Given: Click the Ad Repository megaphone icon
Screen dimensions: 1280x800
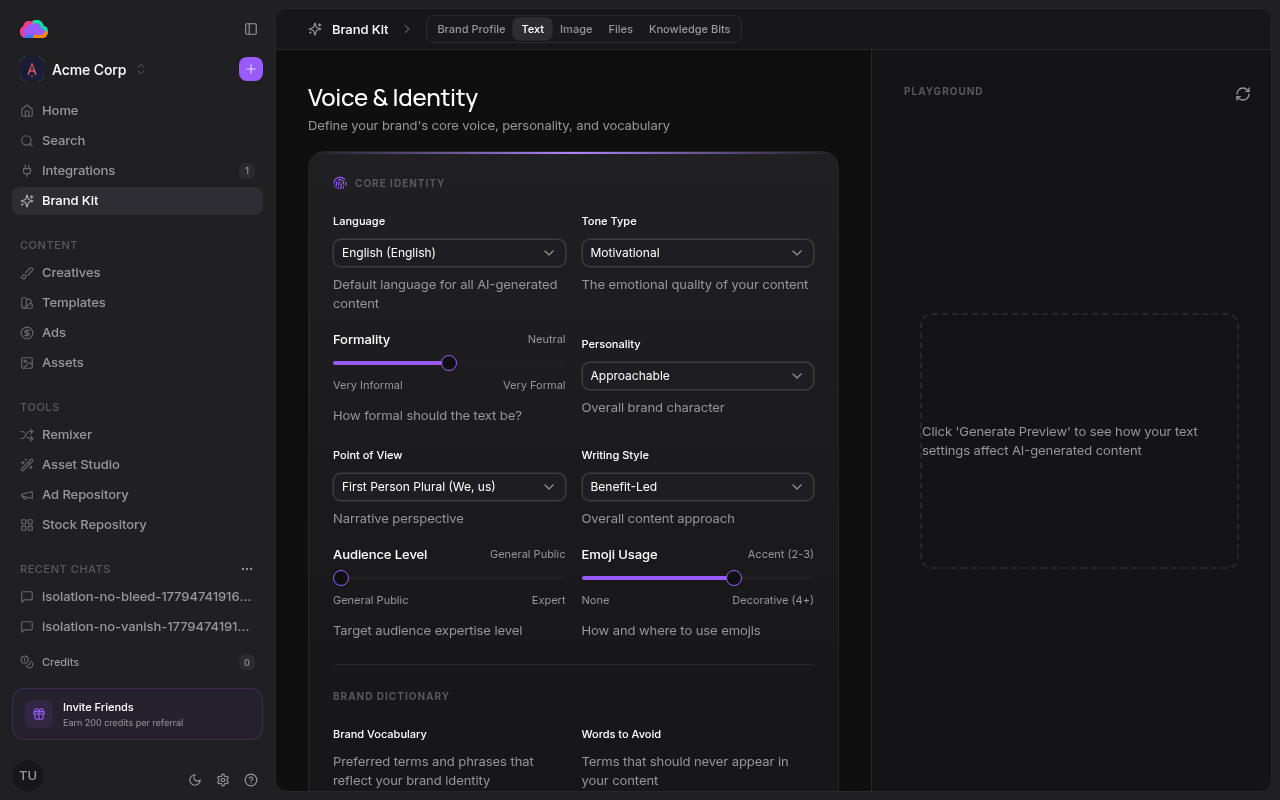Looking at the screenshot, I should coord(27,495).
